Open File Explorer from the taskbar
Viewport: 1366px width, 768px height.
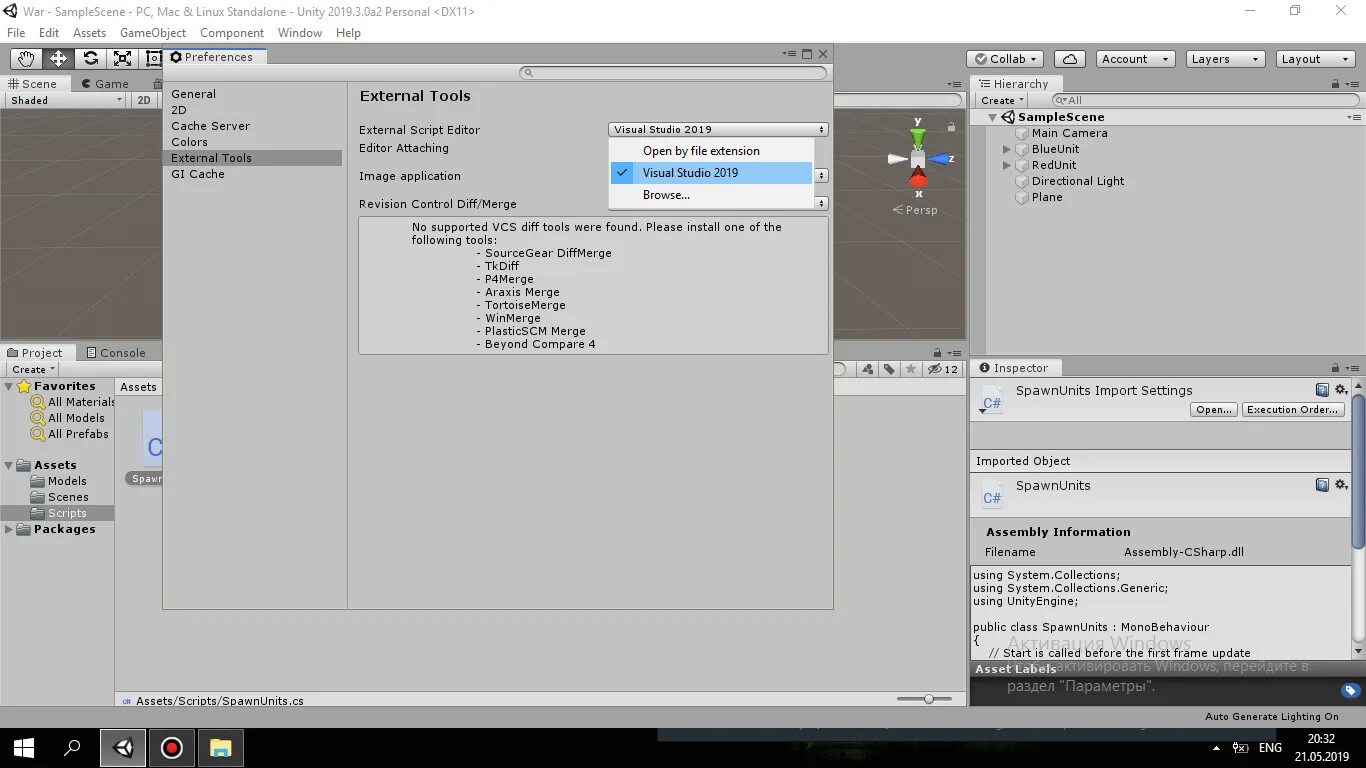click(220, 747)
